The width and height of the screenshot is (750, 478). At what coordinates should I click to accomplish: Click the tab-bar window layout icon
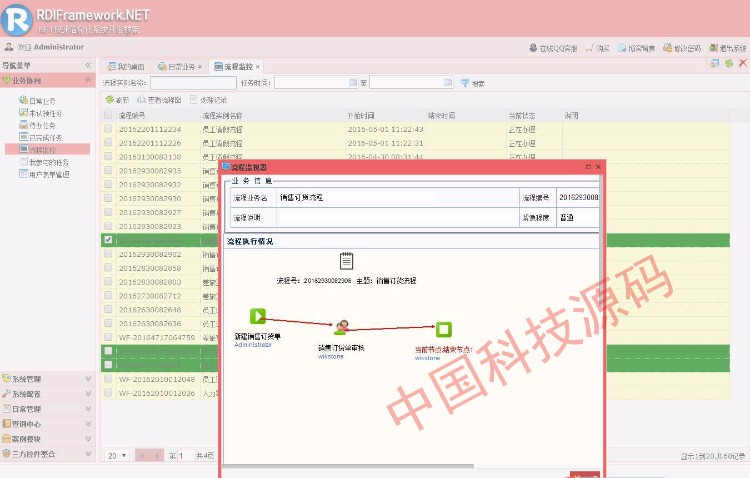tap(715, 63)
